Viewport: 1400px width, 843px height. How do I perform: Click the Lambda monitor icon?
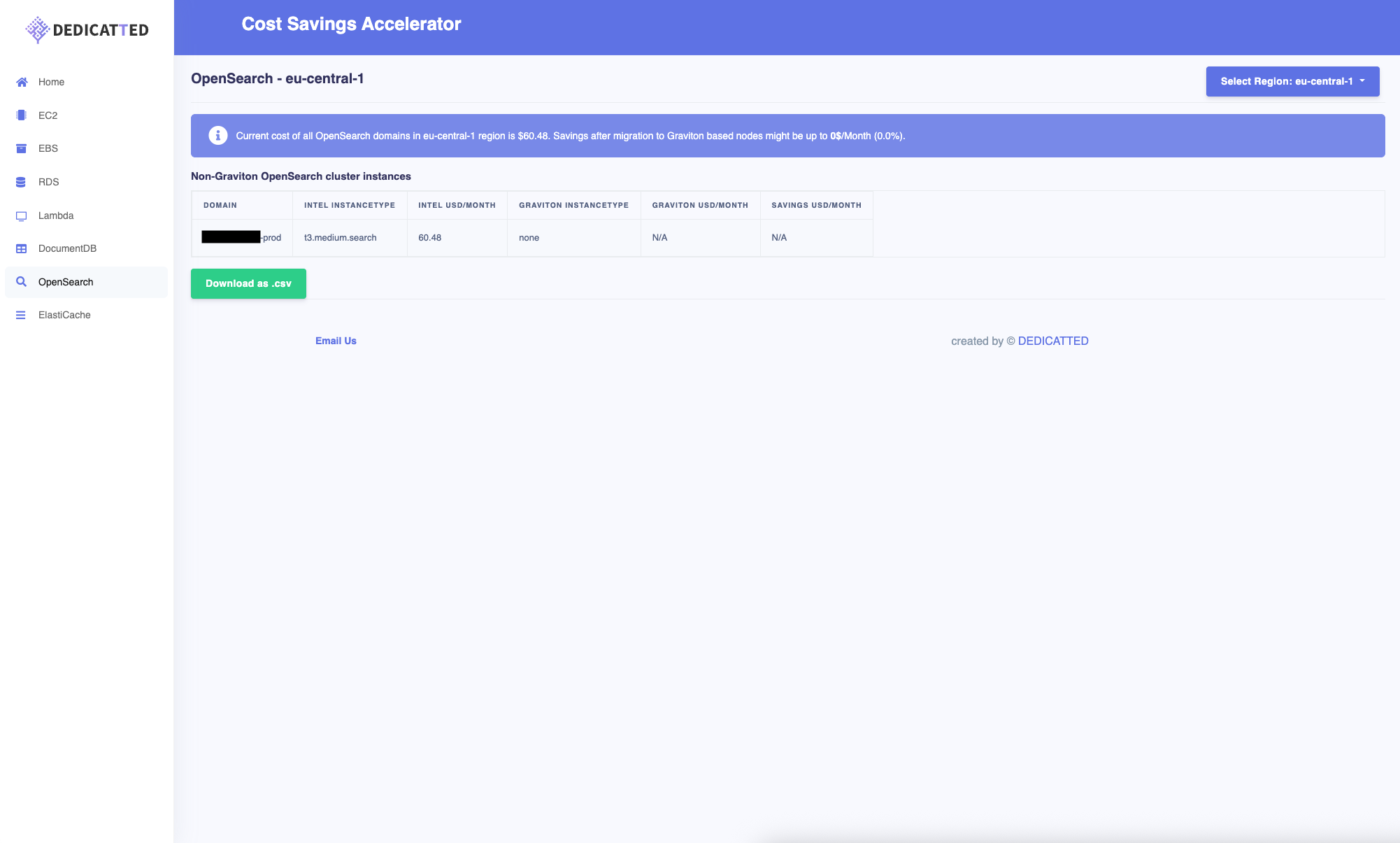point(22,215)
